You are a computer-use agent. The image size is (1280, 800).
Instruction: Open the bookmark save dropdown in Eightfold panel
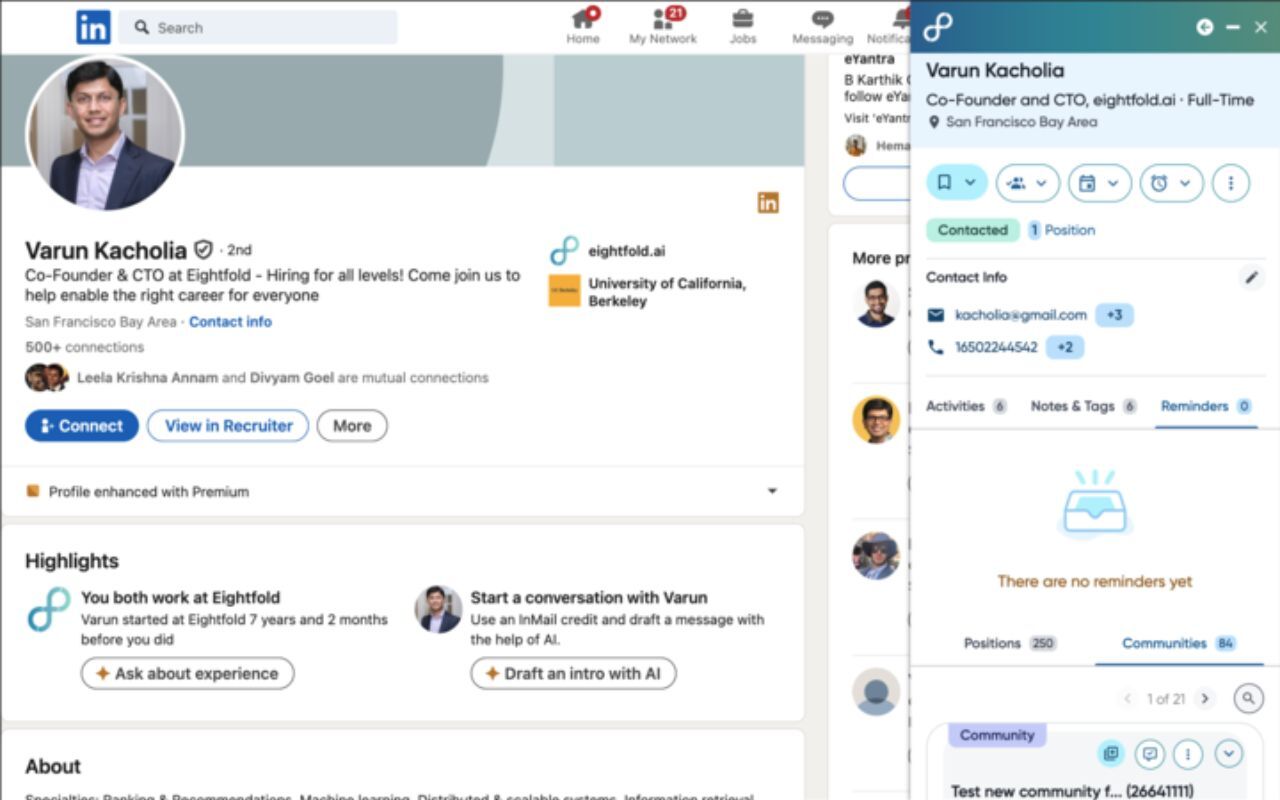(957, 183)
